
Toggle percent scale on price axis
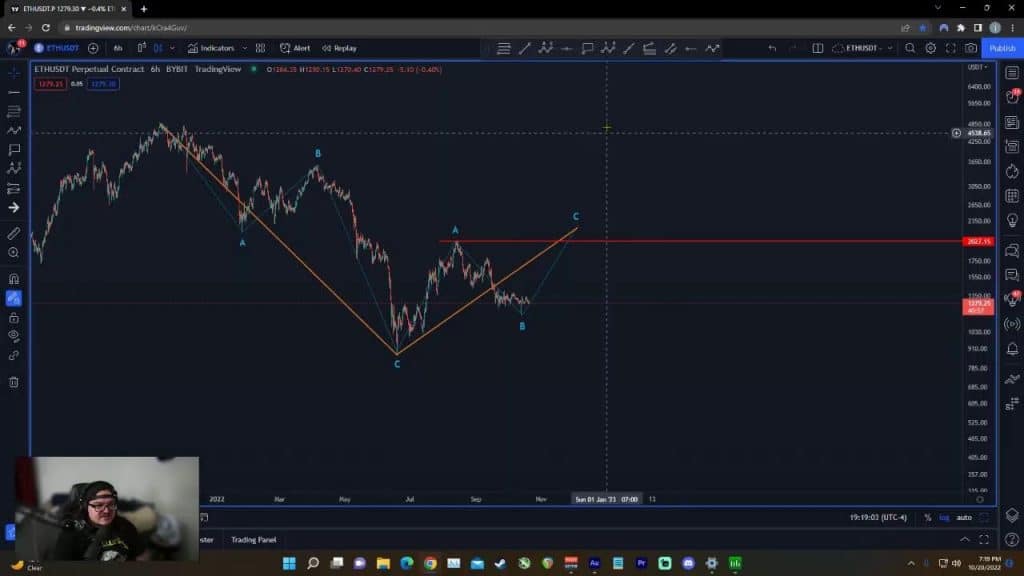[927, 517]
